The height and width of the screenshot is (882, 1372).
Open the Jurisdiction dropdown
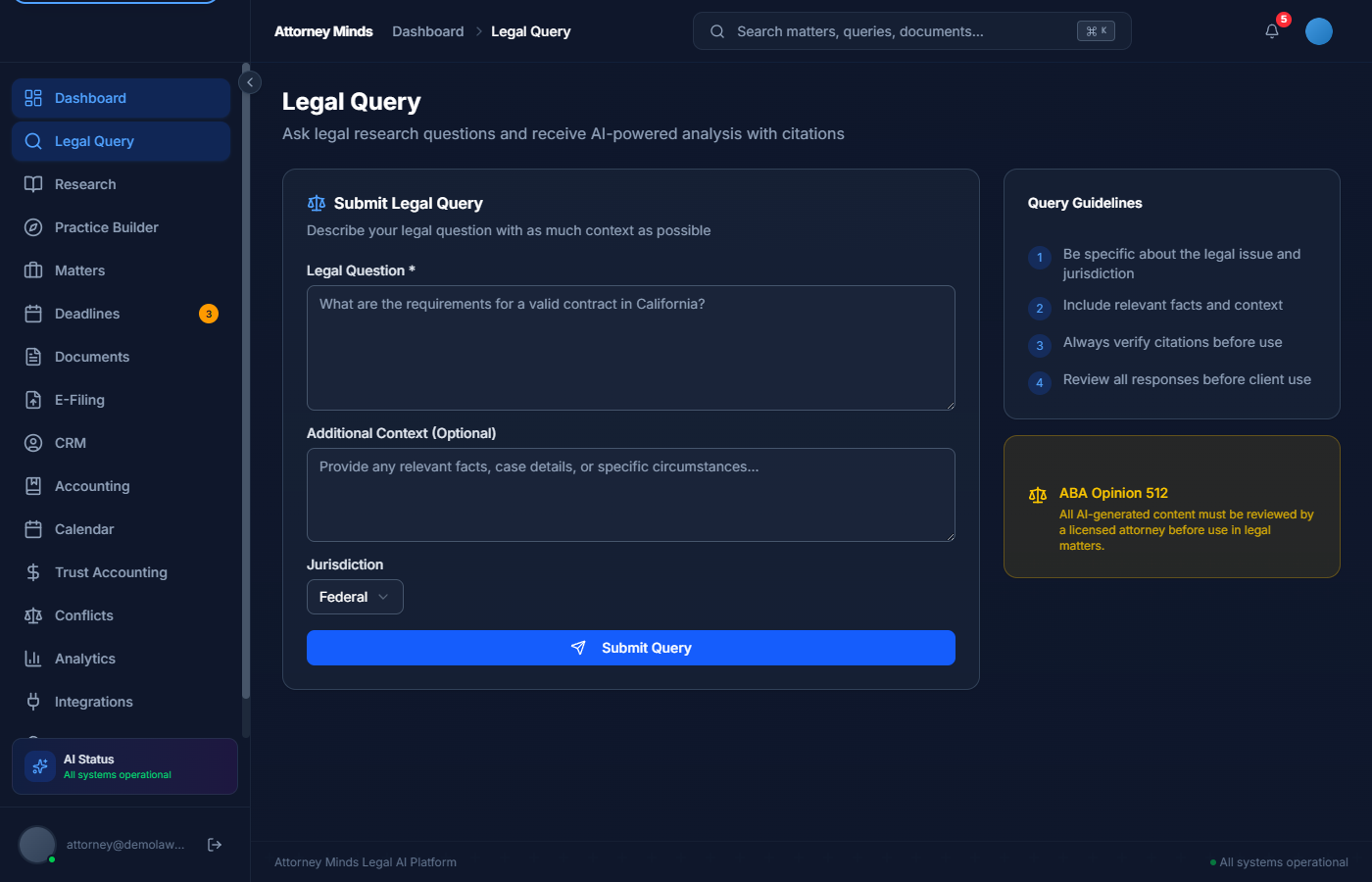tap(355, 596)
